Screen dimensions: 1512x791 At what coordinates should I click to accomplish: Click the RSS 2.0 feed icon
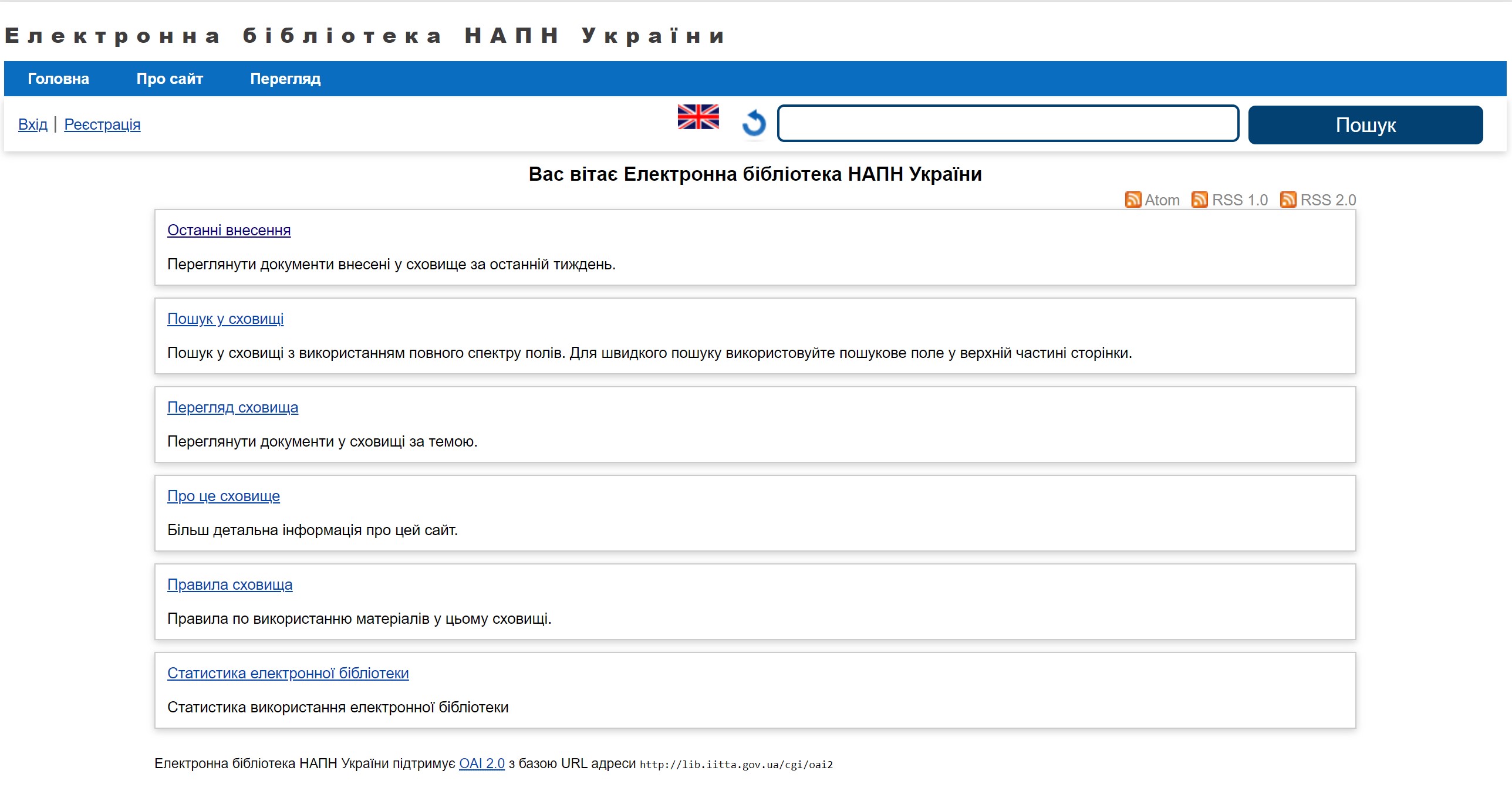[1288, 200]
